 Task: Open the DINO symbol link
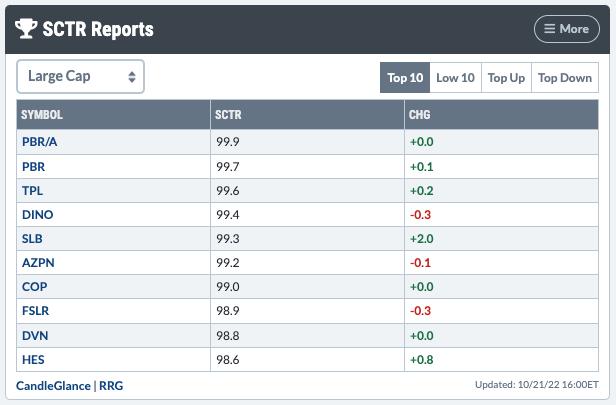[37, 214]
